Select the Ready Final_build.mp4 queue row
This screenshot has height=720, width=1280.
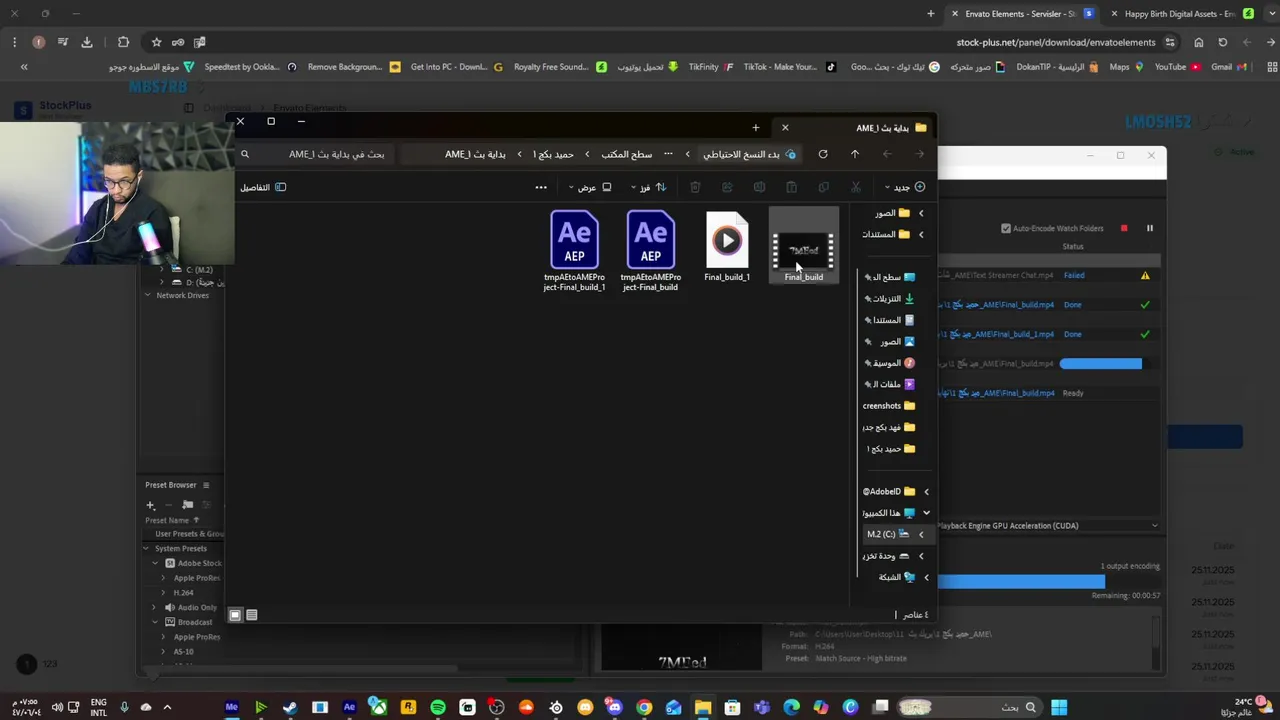[x=1049, y=393]
